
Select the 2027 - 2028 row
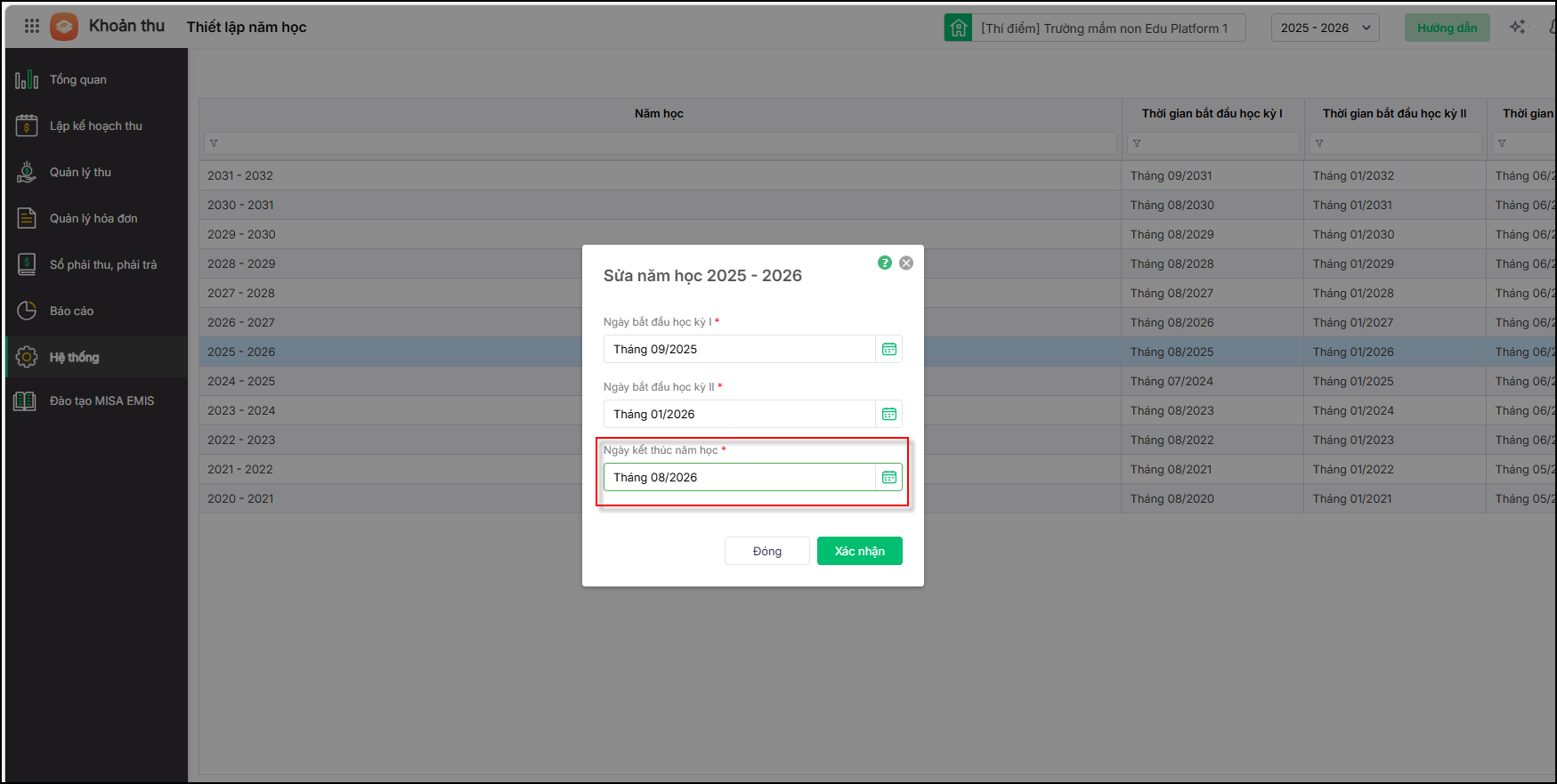(877, 293)
